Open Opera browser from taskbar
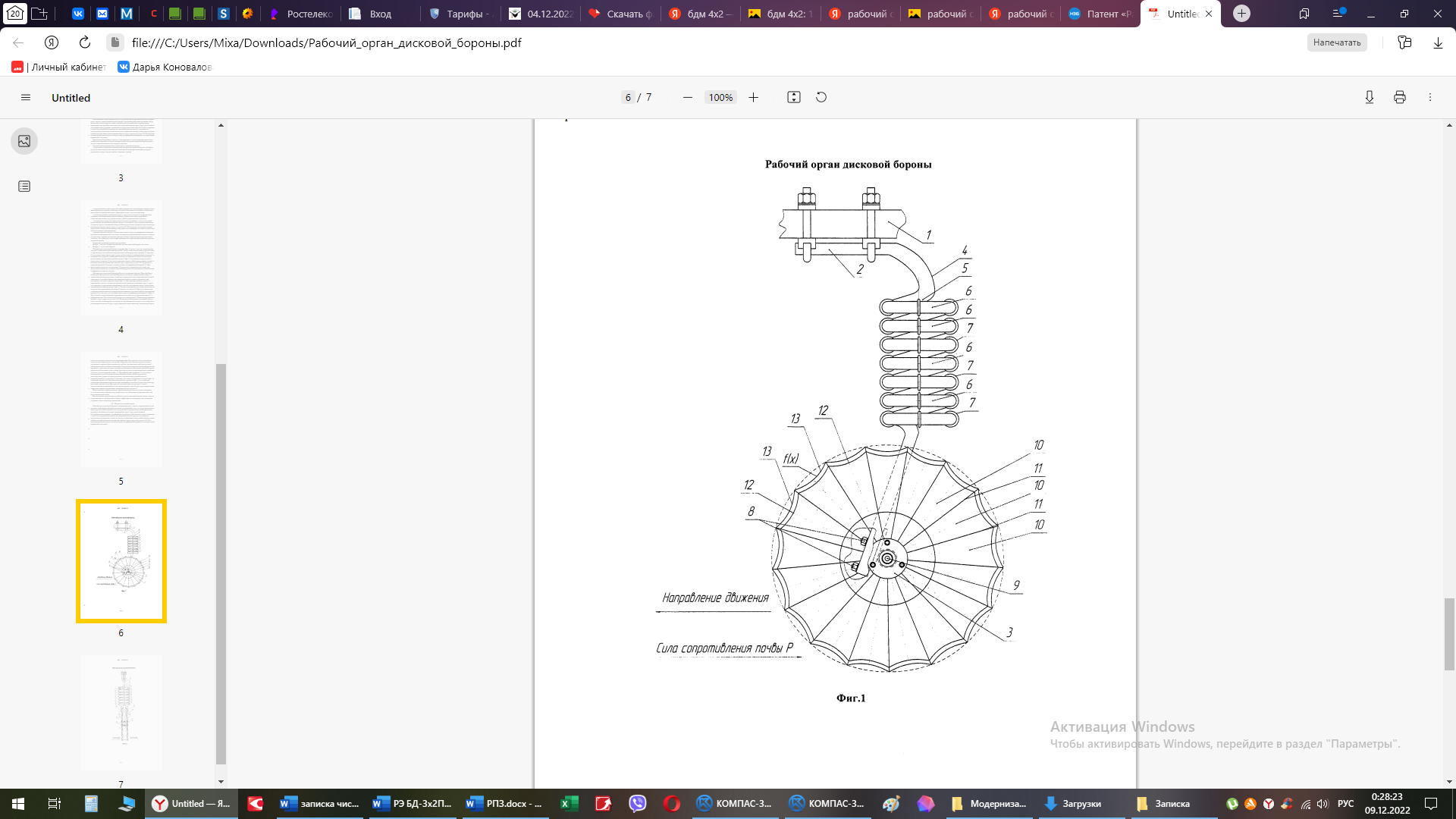Image resolution: width=1456 pixels, height=819 pixels. click(672, 804)
